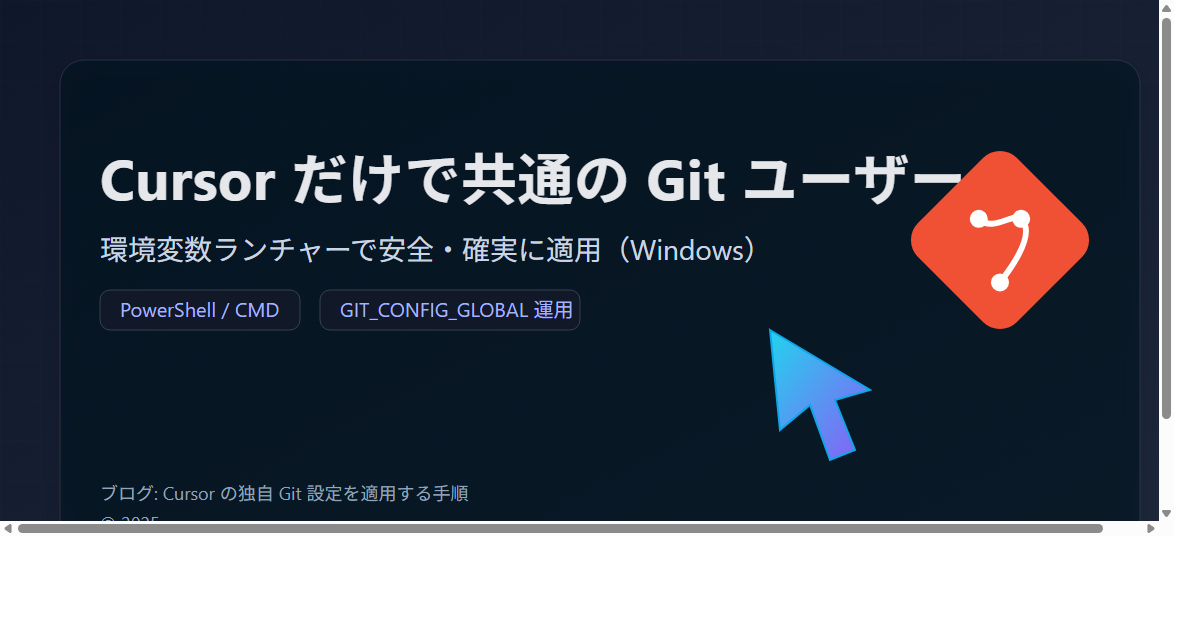
Task: Click the horizontal scrollbar left arrow
Action: pos(8,528)
